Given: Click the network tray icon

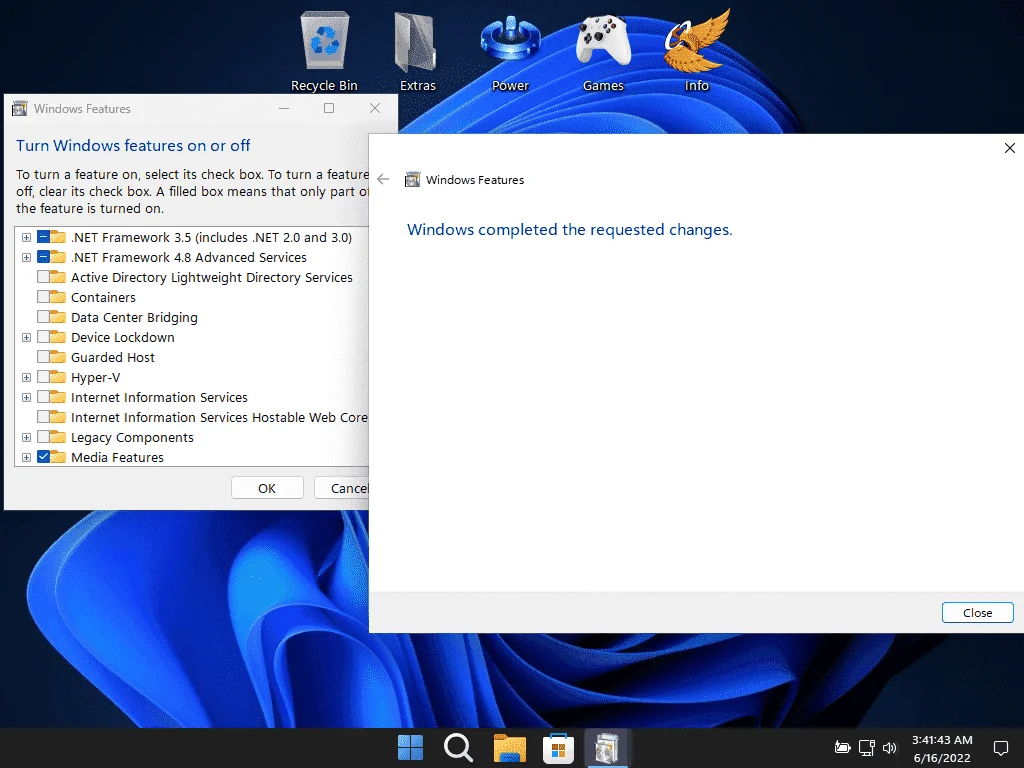Looking at the screenshot, I should click(x=867, y=747).
